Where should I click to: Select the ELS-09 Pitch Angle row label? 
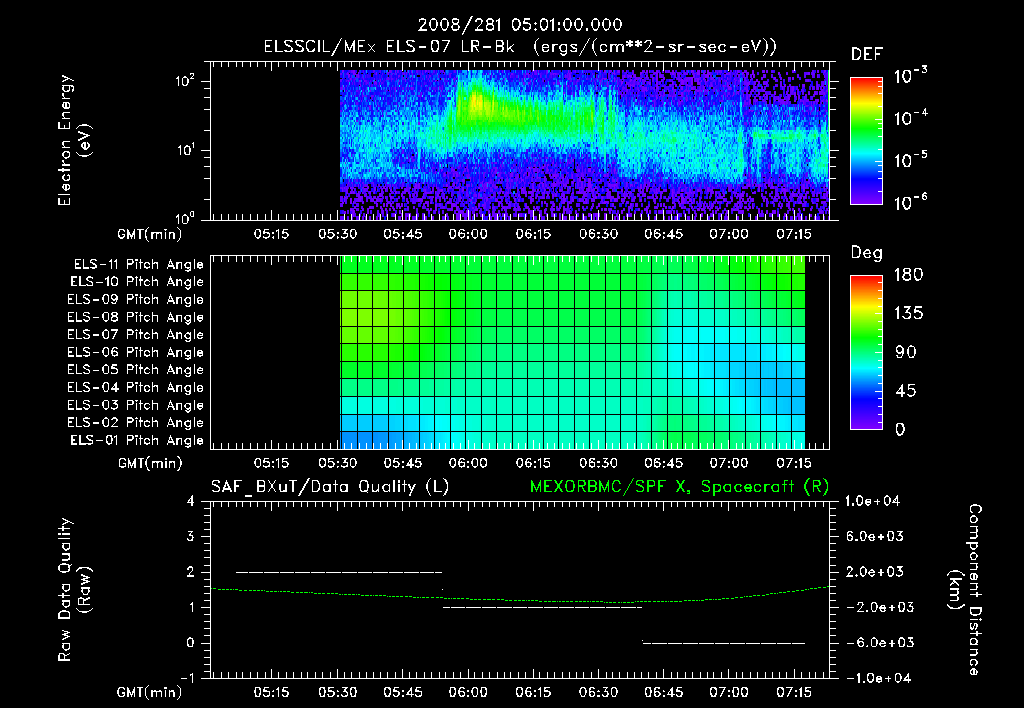135,300
